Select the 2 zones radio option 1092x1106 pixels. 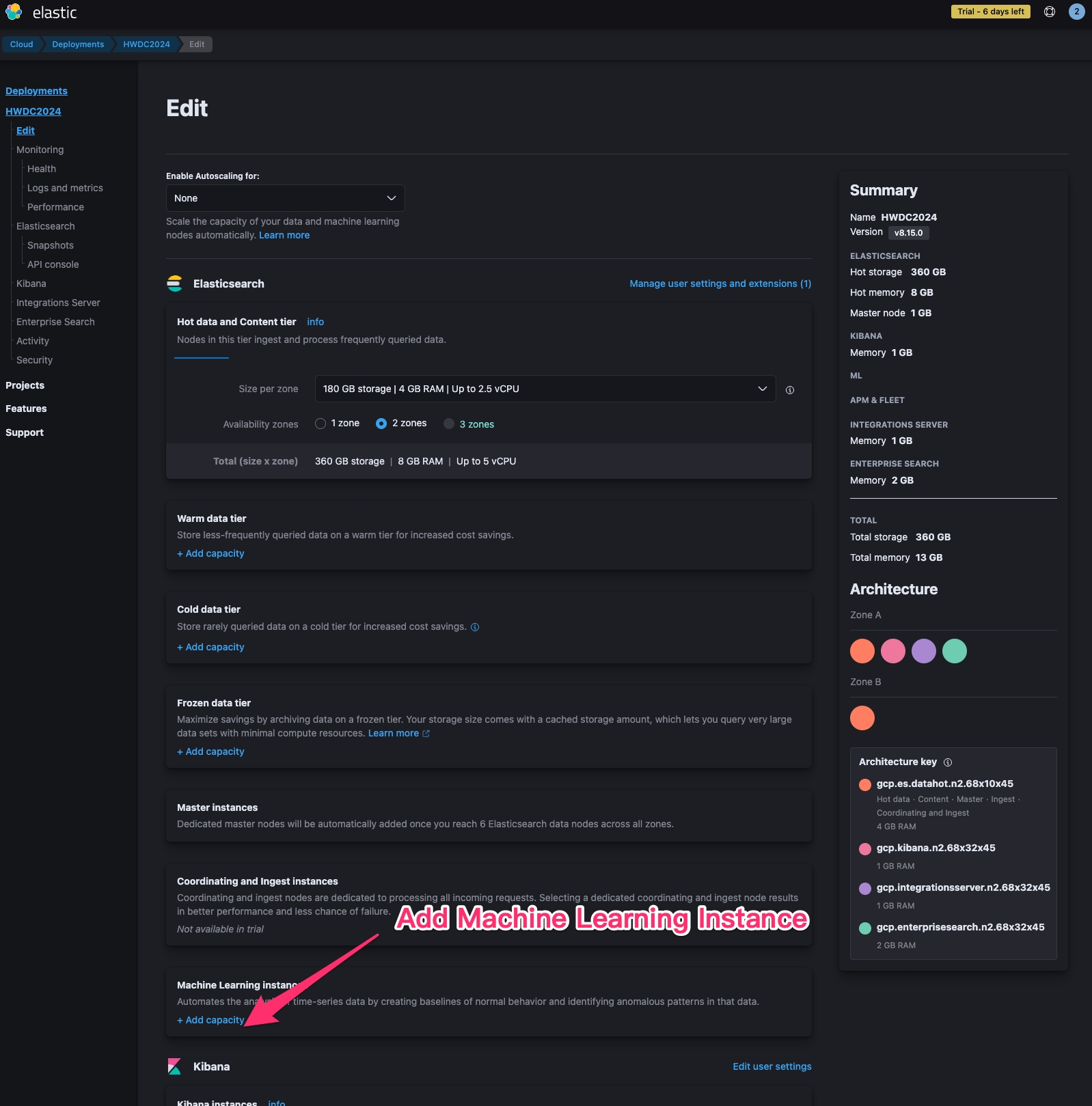point(381,424)
